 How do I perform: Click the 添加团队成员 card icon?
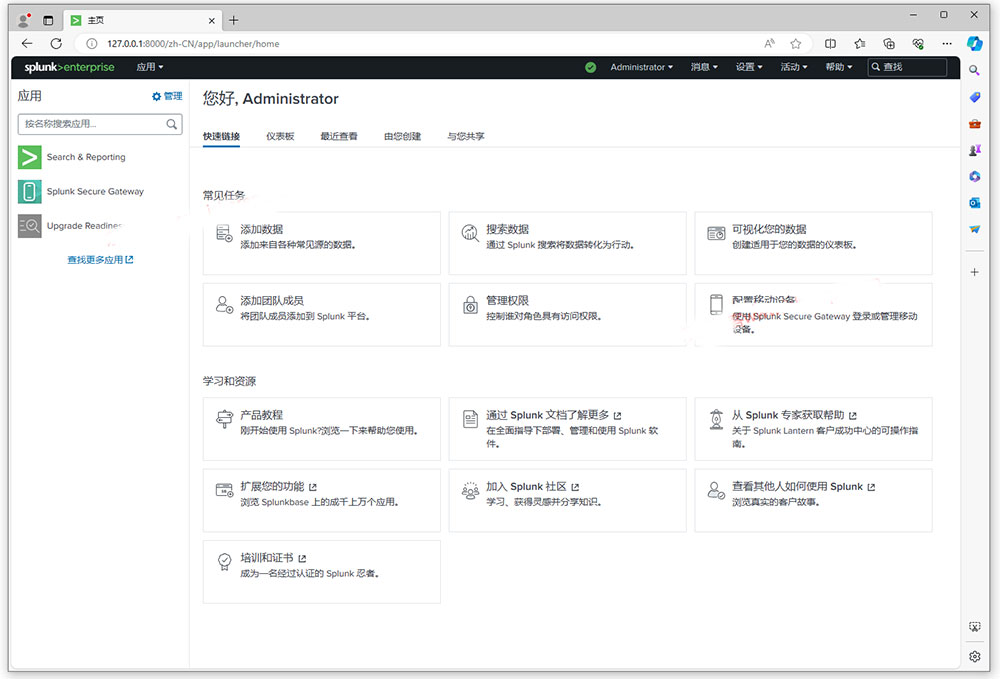(x=224, y=304)
